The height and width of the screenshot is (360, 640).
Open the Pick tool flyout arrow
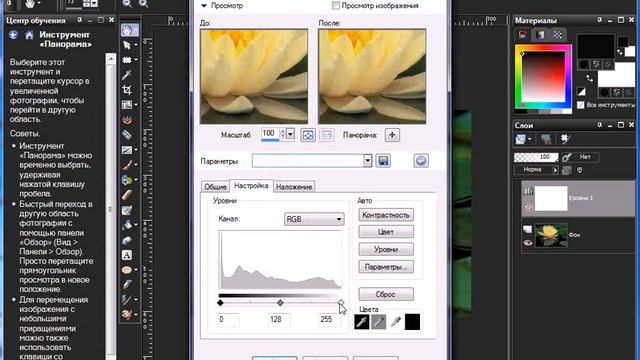(136, 45)
